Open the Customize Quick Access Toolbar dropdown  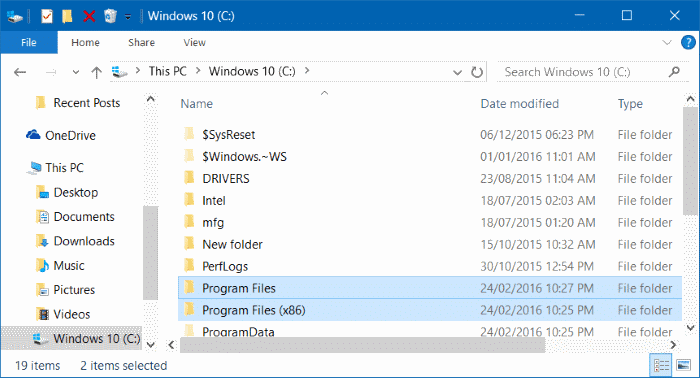point(128,17)
